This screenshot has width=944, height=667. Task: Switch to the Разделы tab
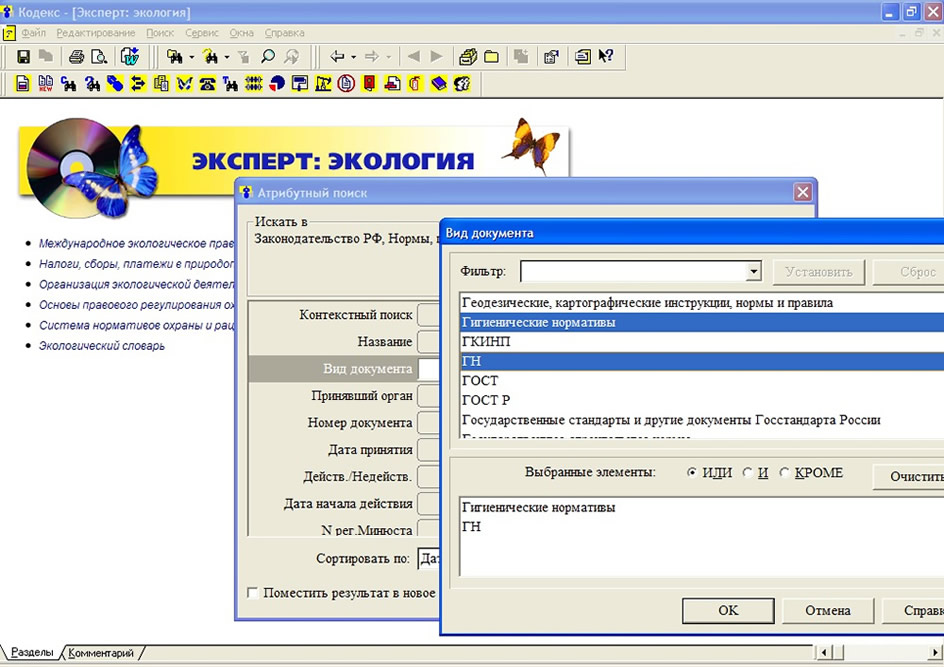coord(31,653)
